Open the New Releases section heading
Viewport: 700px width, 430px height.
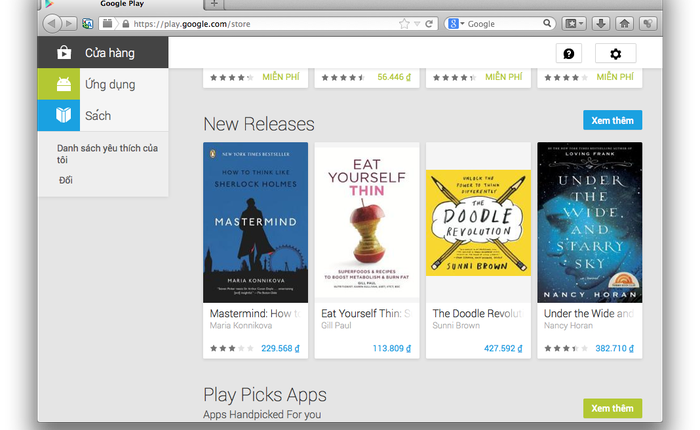point(259,124)
